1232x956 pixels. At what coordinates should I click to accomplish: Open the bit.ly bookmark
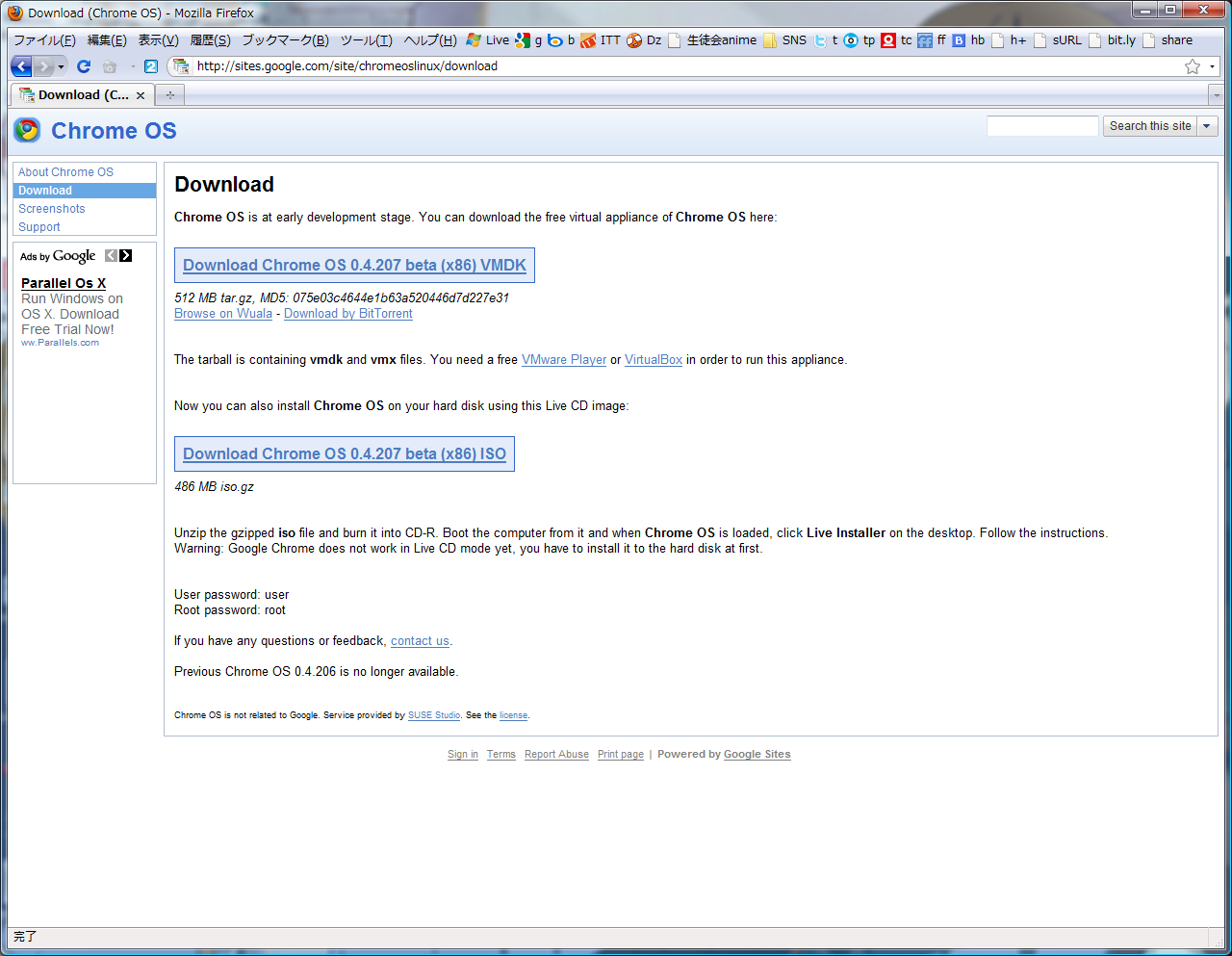(x=1112, y=40)
